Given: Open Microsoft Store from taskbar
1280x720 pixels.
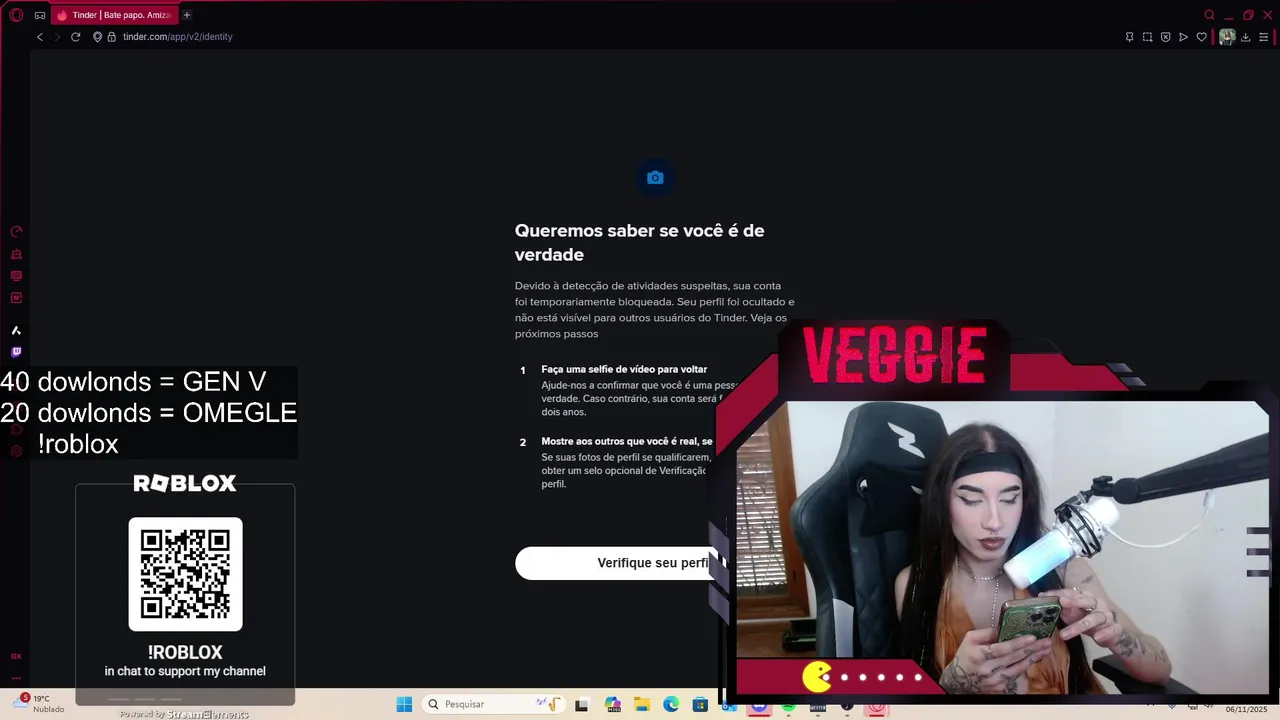Looking at the screenshot, I should point(700,704).
